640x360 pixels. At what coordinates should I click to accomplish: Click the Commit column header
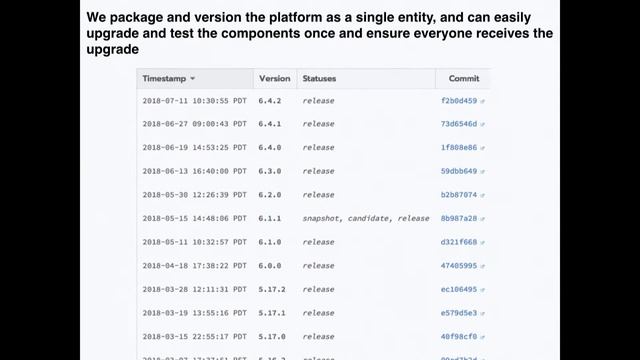[x=464, y=78]
